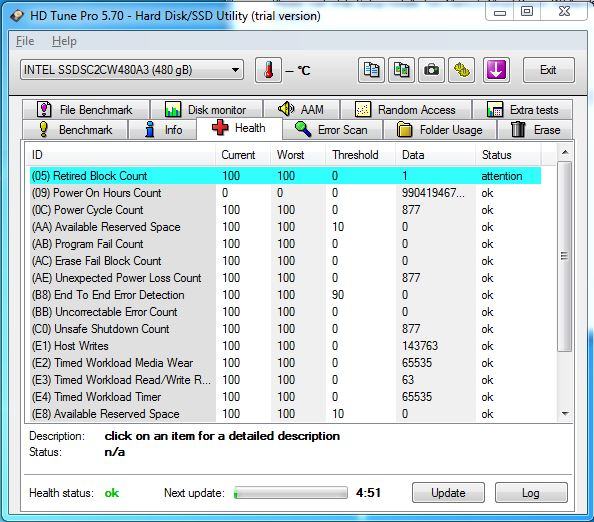The height and width of the screenshot is (522, 594).
Task: Switch to the Benchmark tab
Action: click(x=75, y=130)
